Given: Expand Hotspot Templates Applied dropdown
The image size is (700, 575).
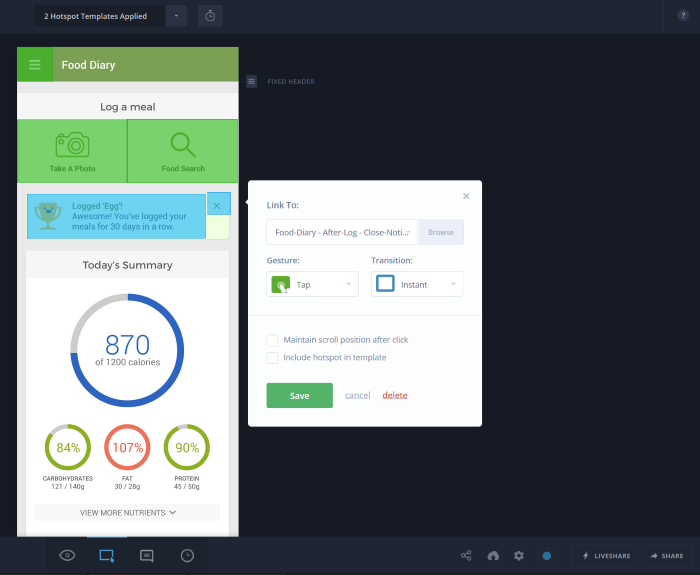Looking at the screenshot, I should [x=176, y=16].
